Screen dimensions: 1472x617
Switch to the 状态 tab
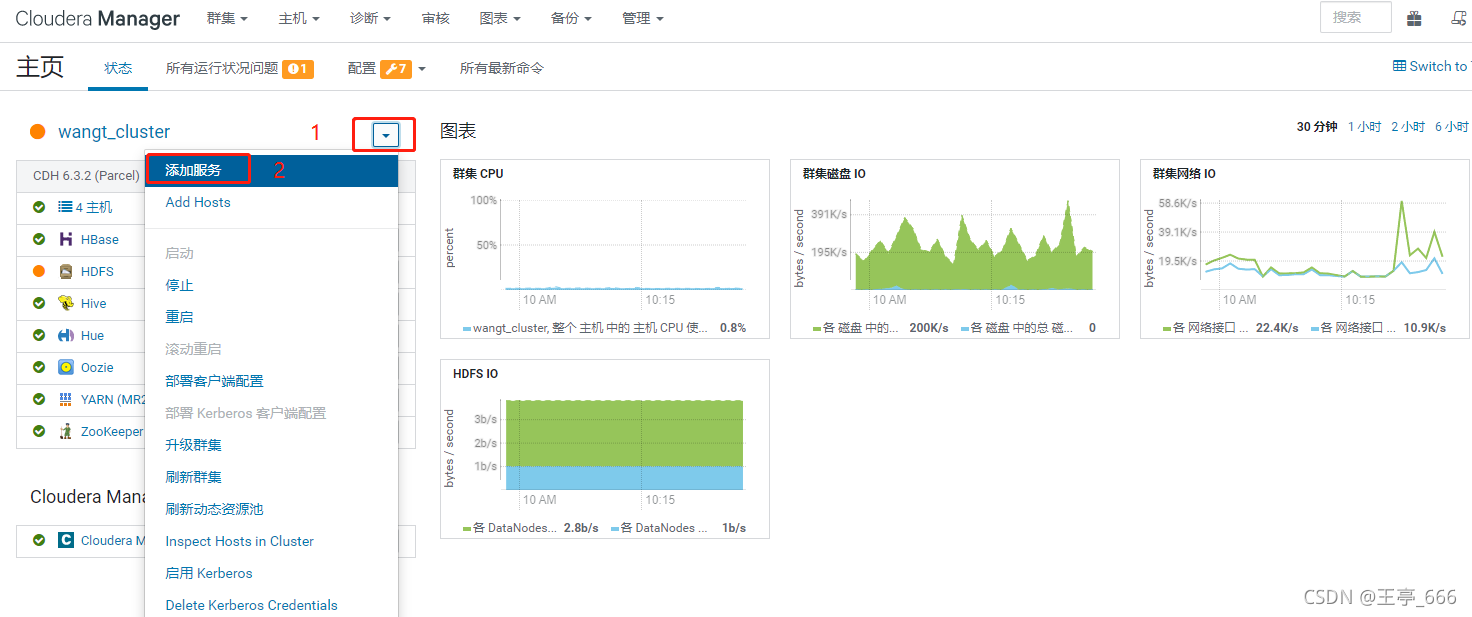pos(118,68)
